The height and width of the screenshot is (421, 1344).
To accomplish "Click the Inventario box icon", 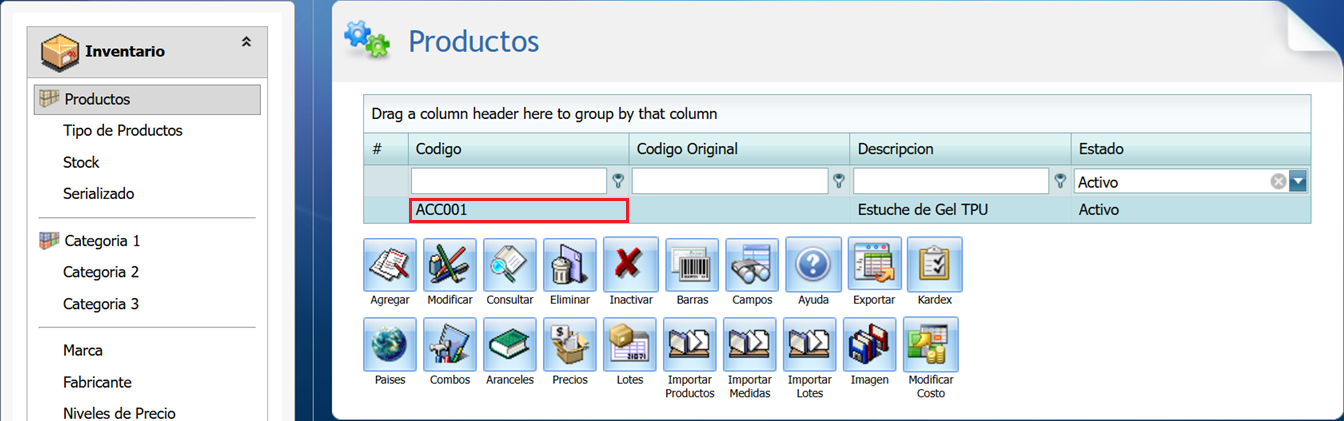I will (x=60, y=52).
